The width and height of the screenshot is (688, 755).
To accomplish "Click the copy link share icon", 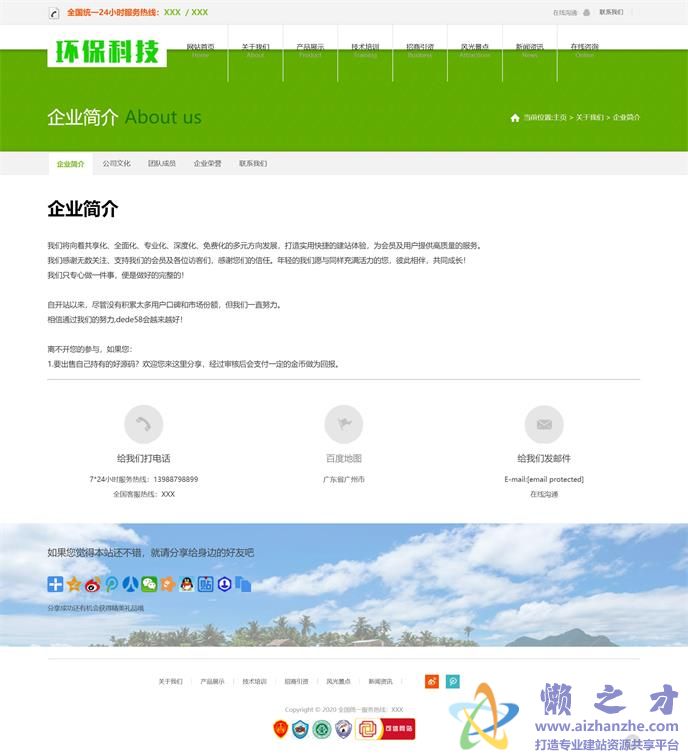I will click(243, 584).
